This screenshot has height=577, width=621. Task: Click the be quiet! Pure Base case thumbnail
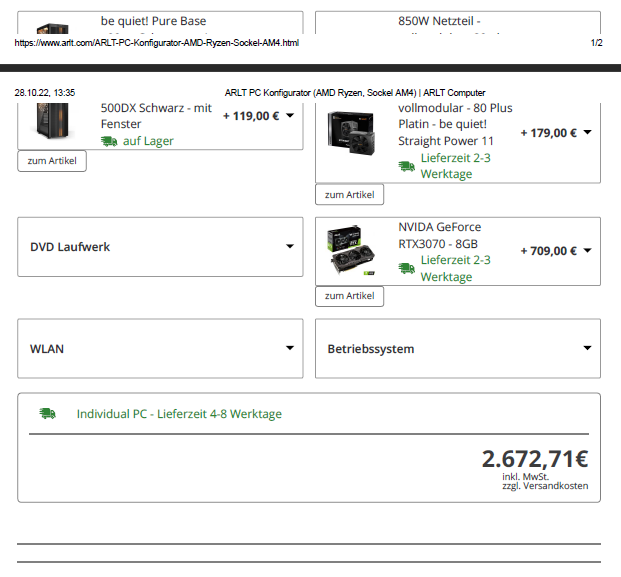pos(52,120)
